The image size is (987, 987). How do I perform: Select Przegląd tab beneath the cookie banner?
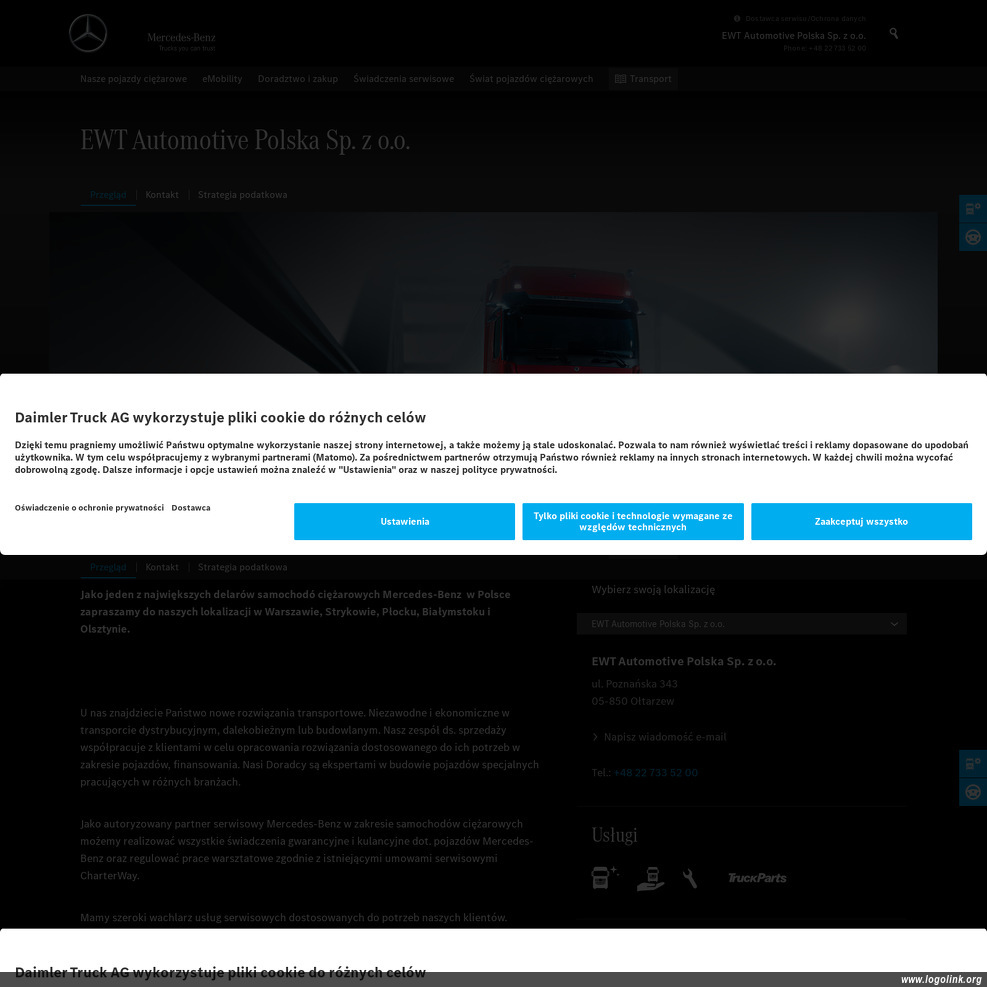click(108, 567)
